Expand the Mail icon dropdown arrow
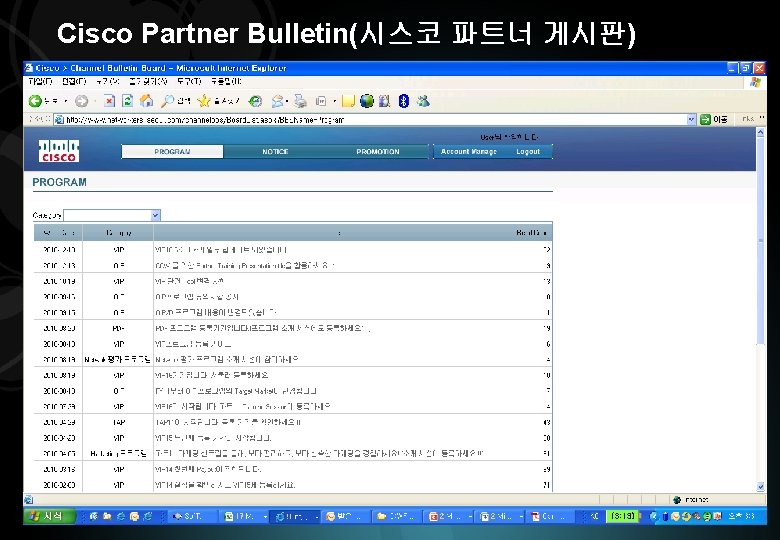The height and width of the screenshot is (540, 780). point(287,101)
